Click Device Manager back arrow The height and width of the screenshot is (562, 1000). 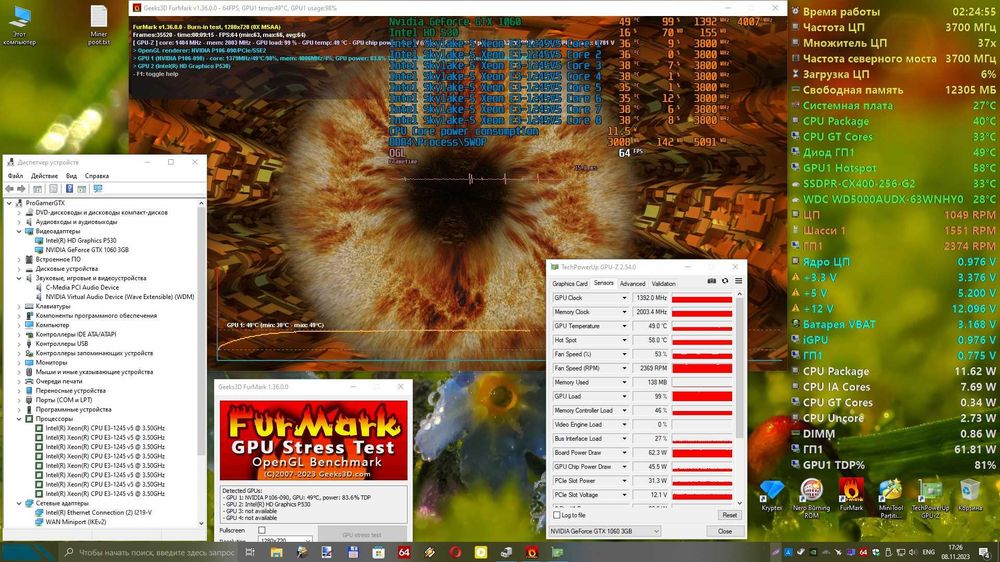coord(10,189)
